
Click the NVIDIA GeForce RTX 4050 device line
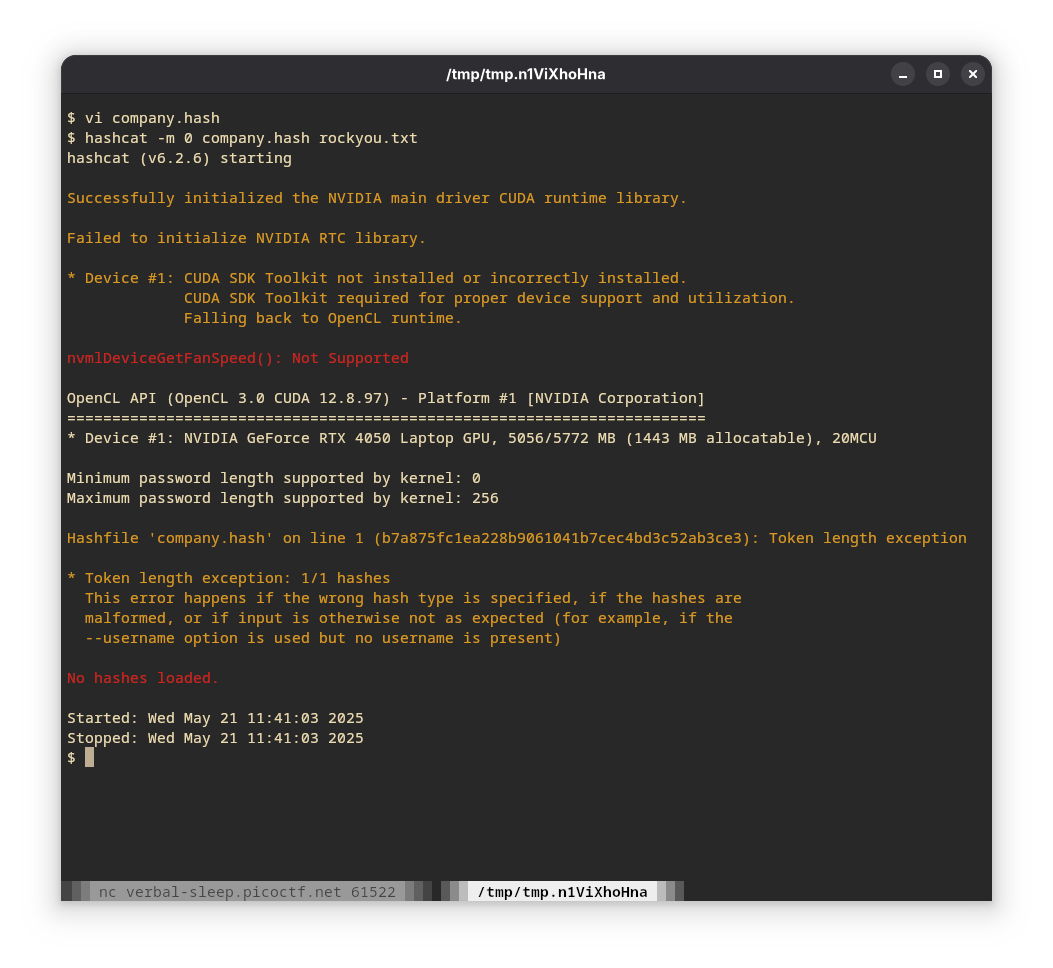tap(471, 438)
